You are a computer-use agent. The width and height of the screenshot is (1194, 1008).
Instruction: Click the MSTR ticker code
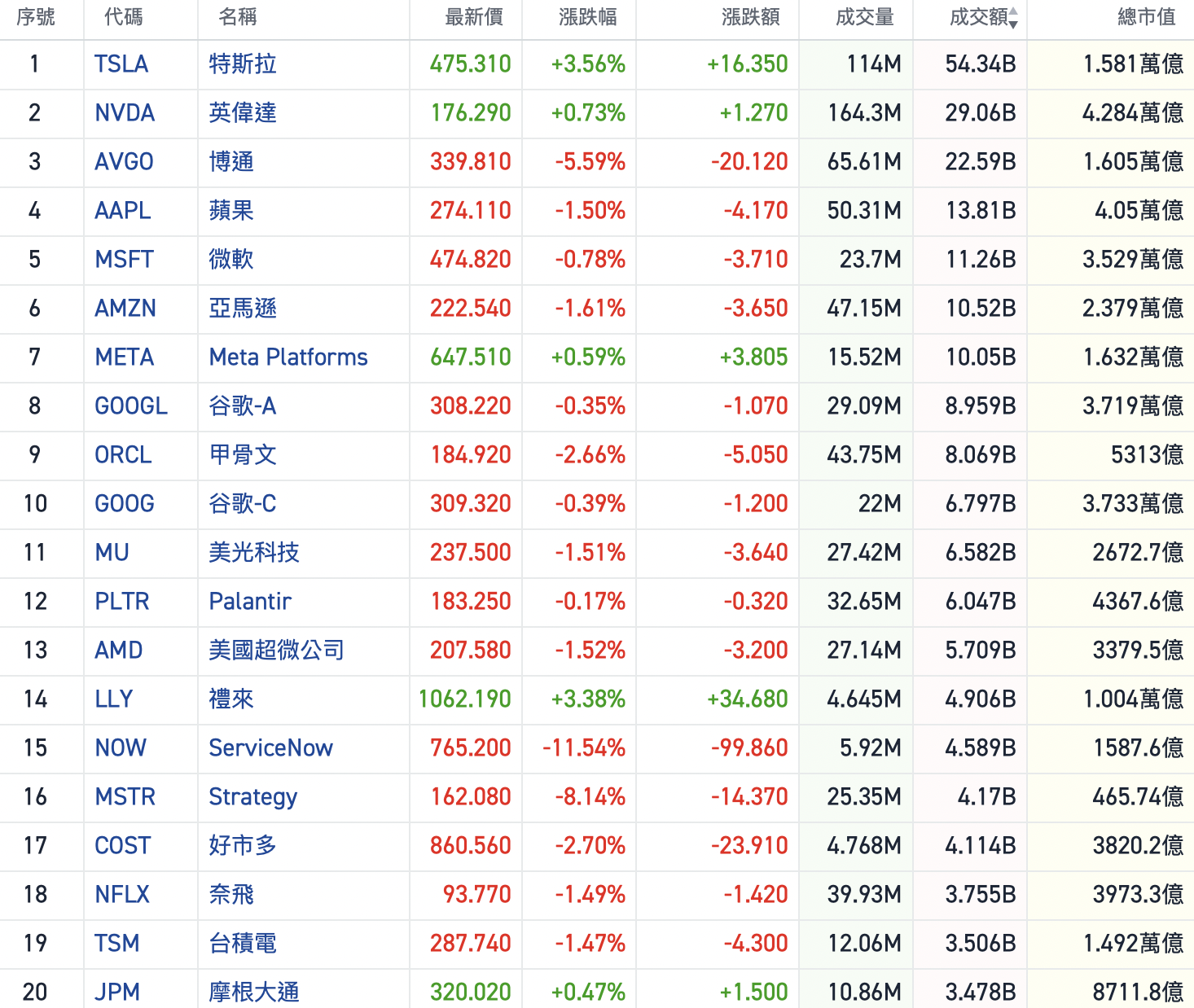point(125,797)
